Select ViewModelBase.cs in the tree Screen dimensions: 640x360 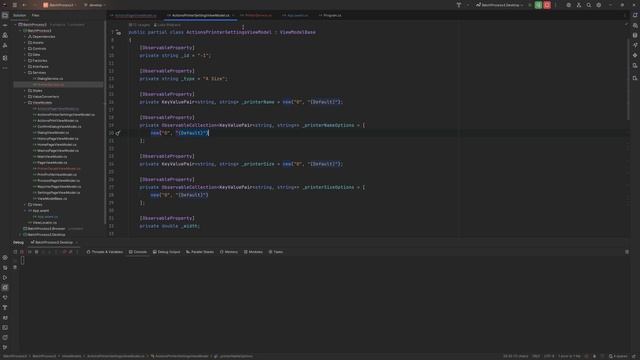50,199
